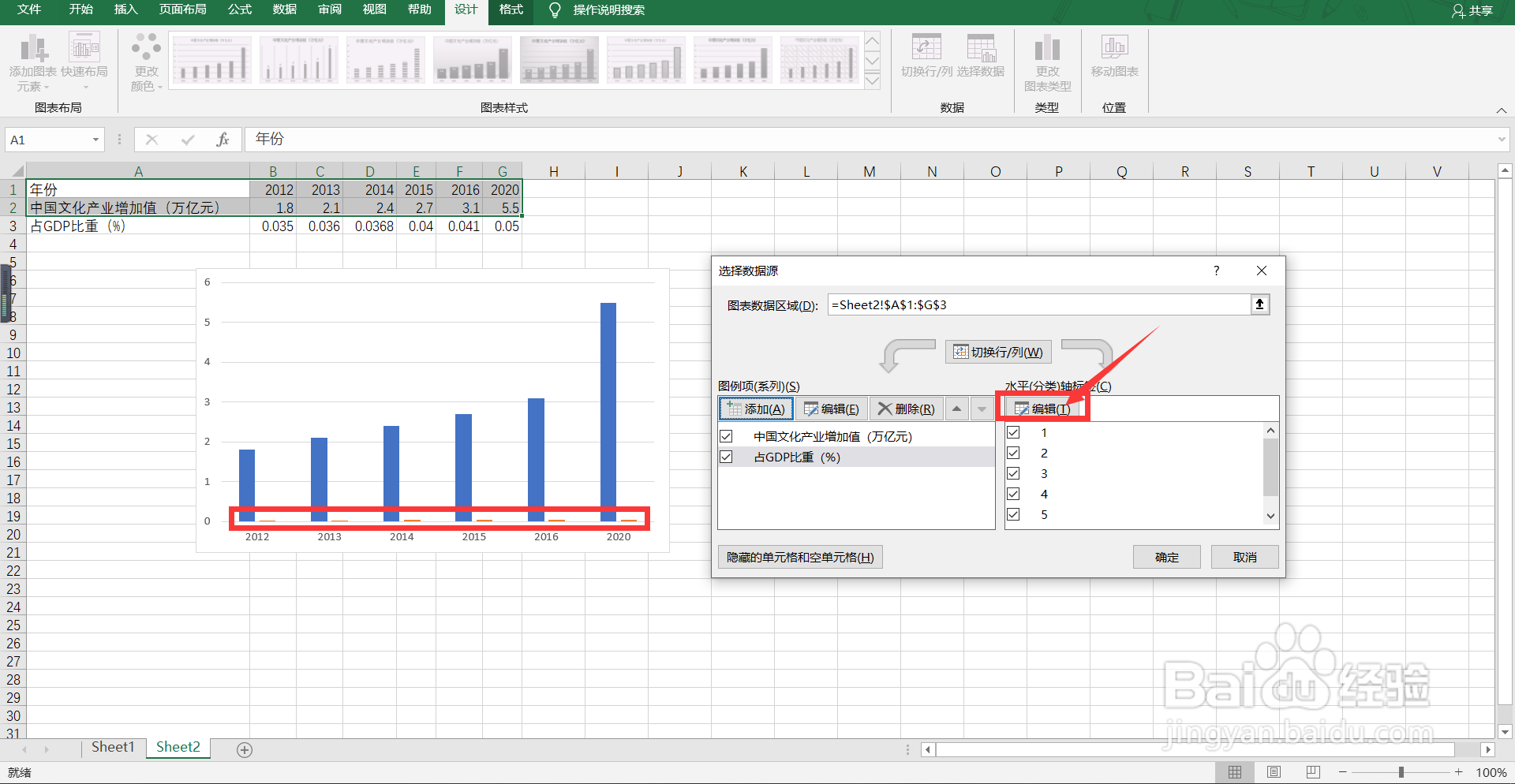
Task: Select the 2020 blue bar in chart
Action: [608, 412]
